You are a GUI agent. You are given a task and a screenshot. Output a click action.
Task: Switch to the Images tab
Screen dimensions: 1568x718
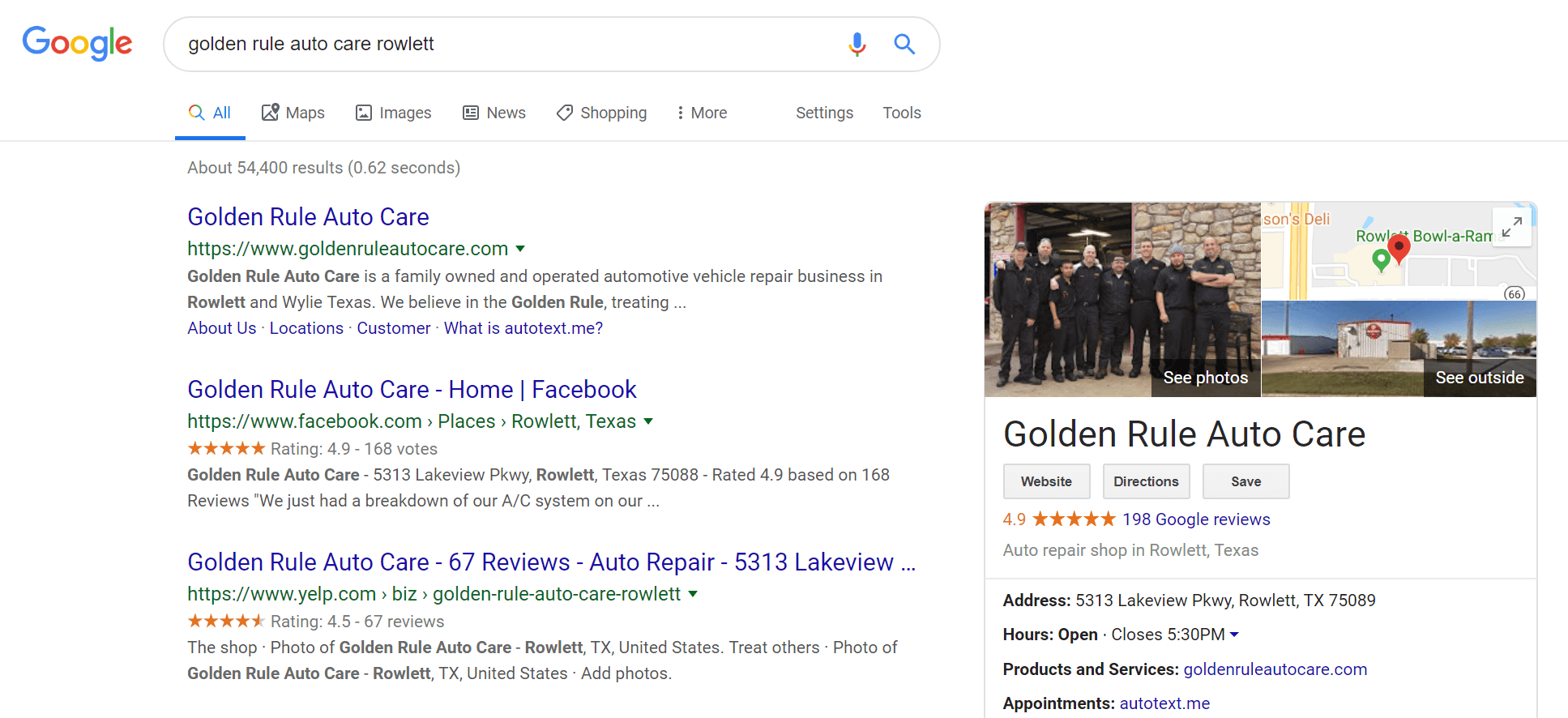click(394, 113)
